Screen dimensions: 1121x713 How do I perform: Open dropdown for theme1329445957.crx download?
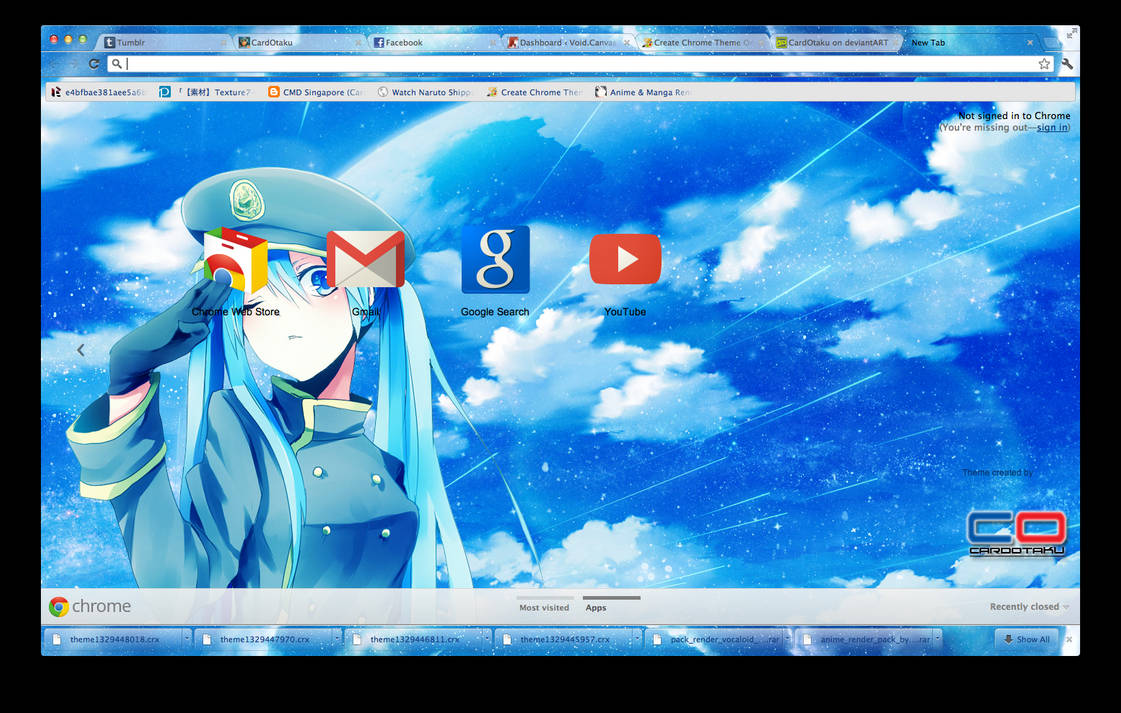pyautogui.click(x=637, y=639)
